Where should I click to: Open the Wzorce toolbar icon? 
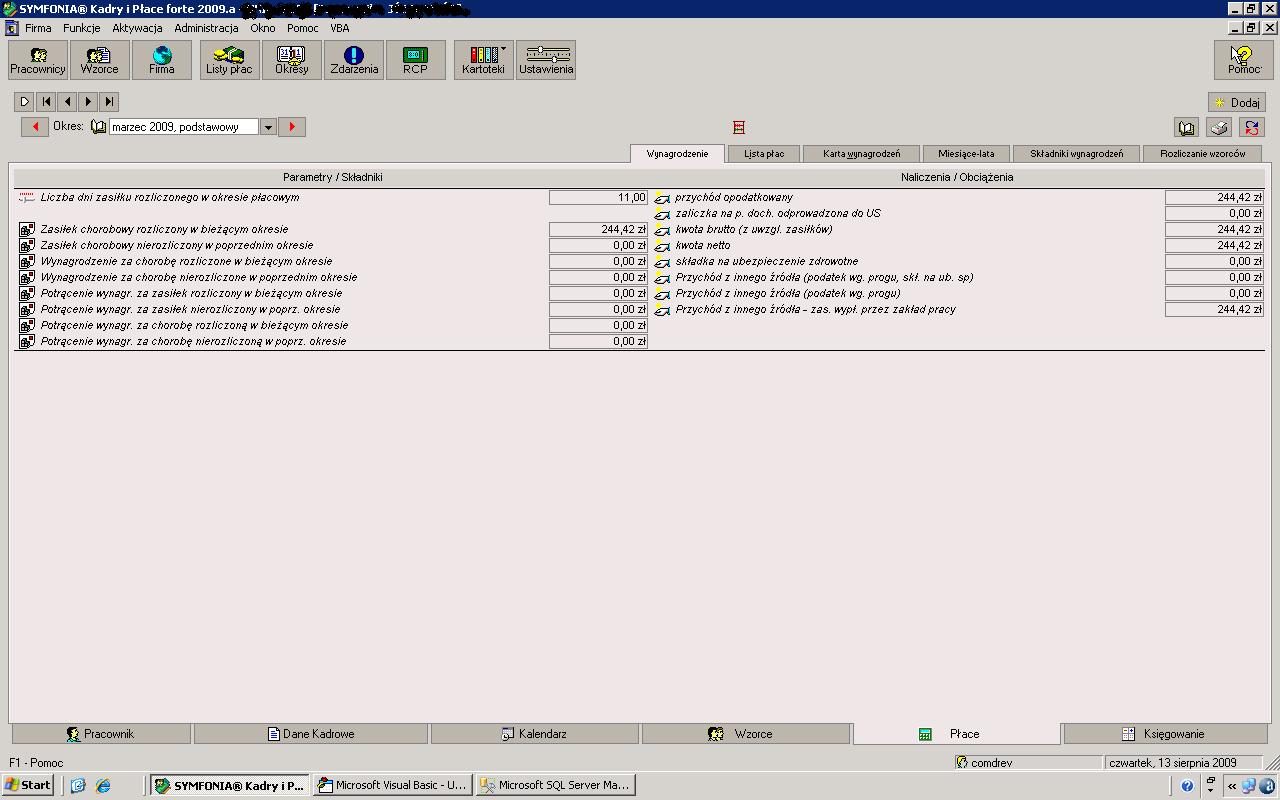point(99,60)
